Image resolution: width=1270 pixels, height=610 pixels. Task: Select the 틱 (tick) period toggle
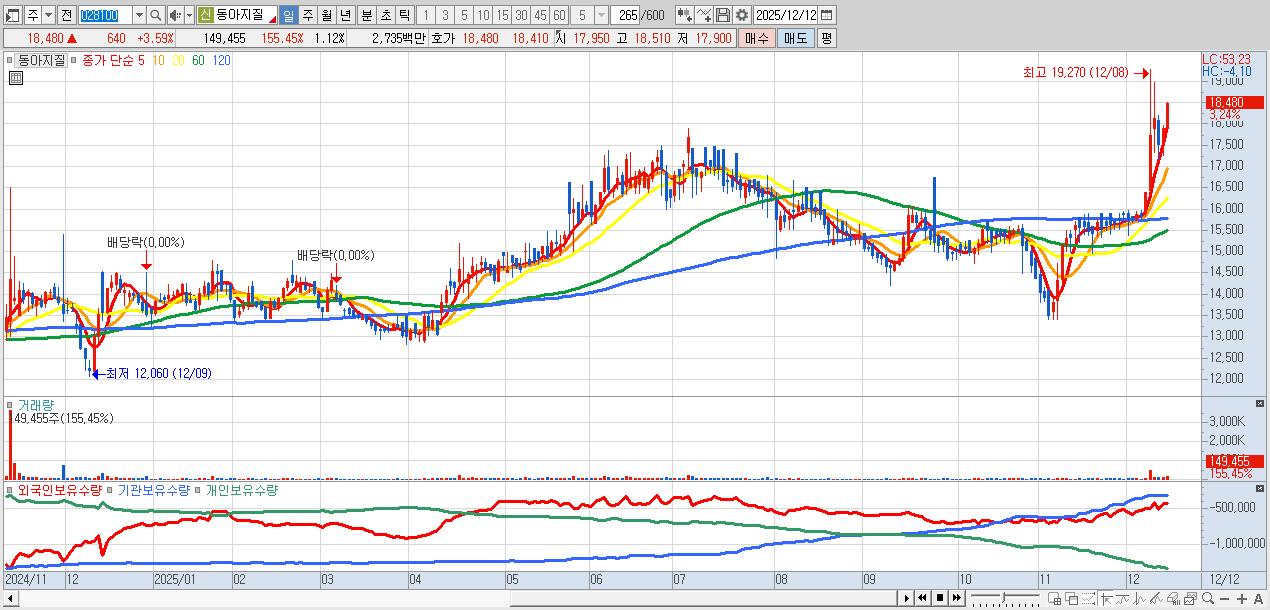coord(404,15)
